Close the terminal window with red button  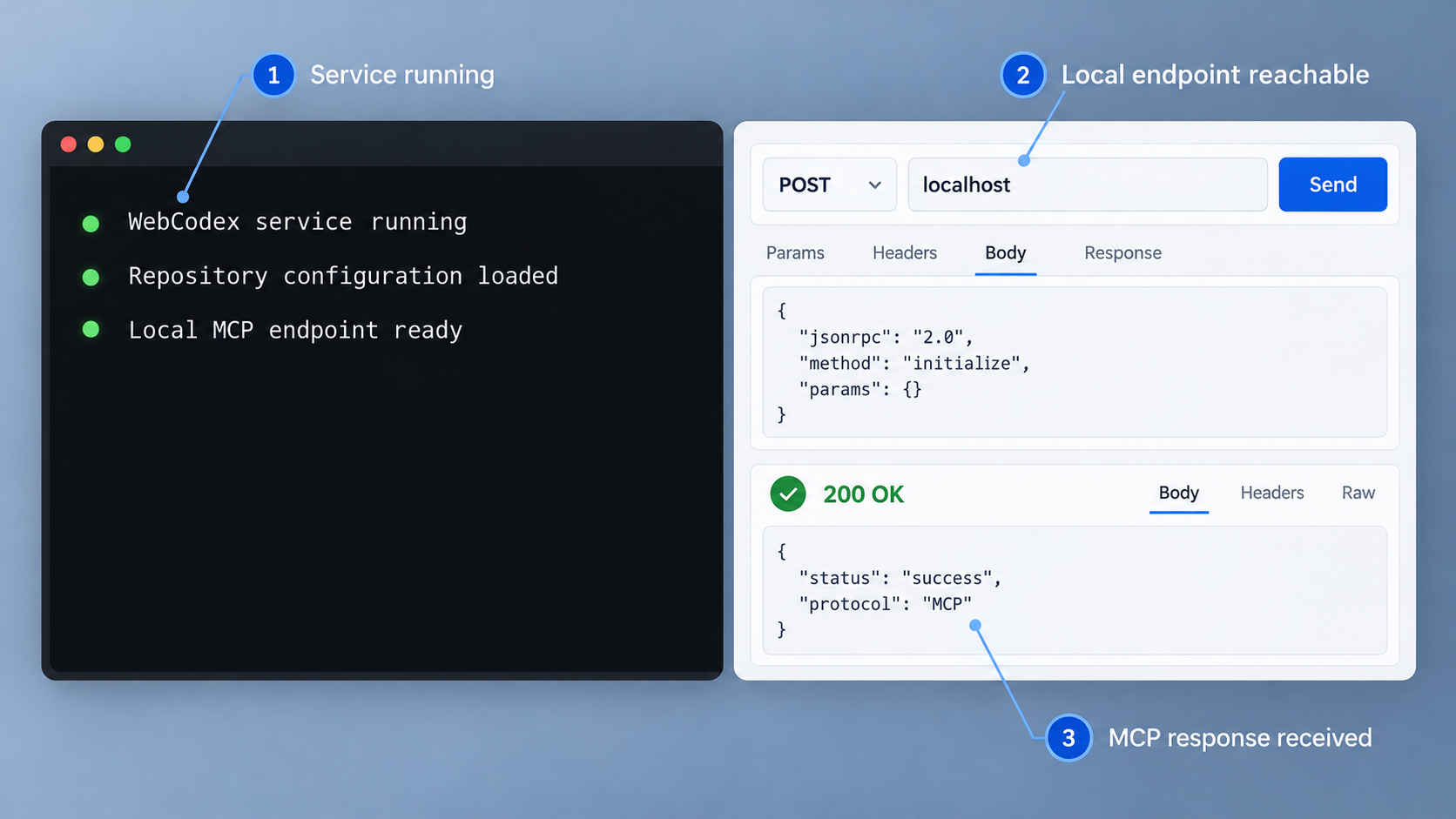69,144
